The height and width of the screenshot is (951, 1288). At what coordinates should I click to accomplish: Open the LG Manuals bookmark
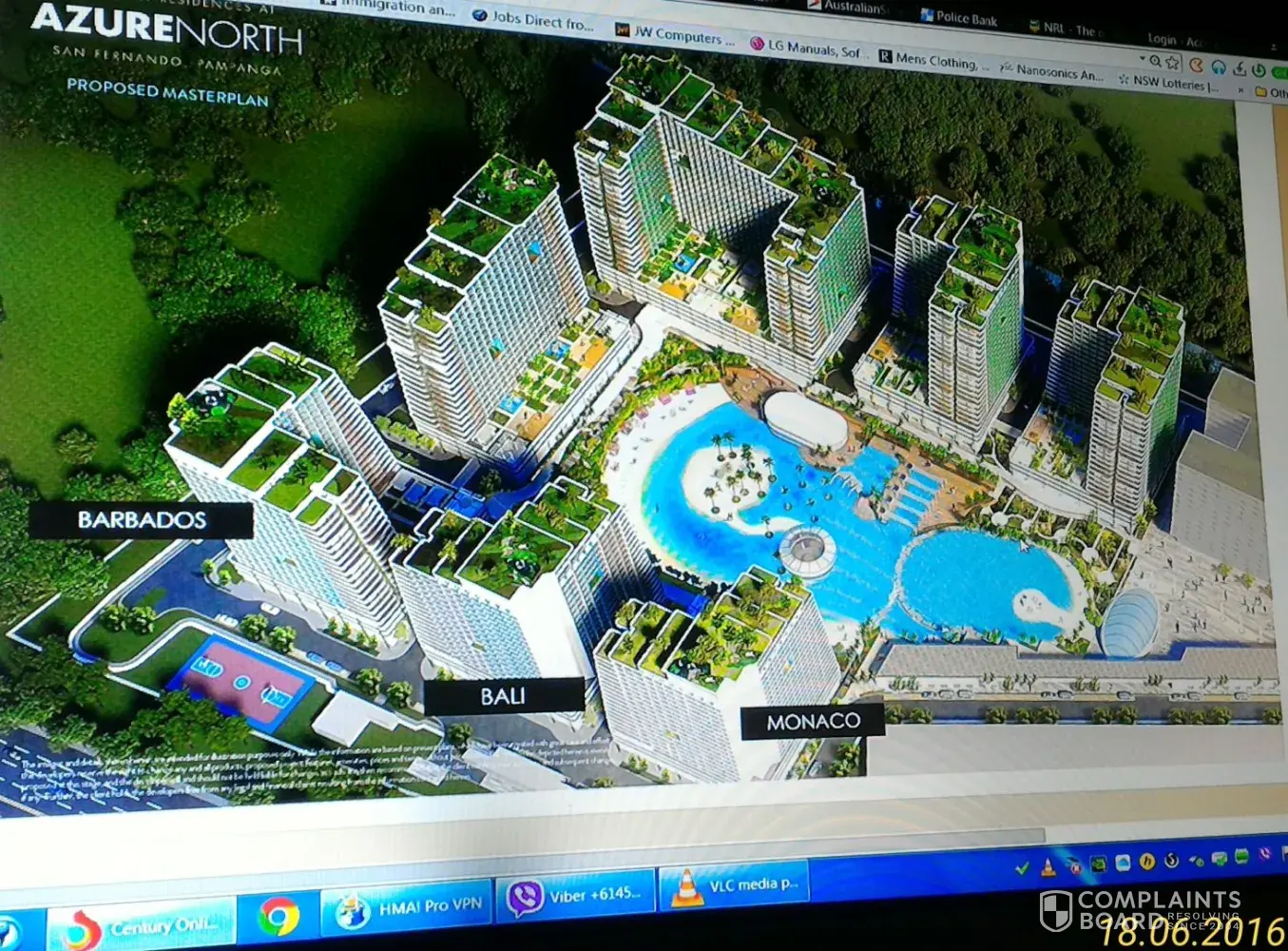806,48
